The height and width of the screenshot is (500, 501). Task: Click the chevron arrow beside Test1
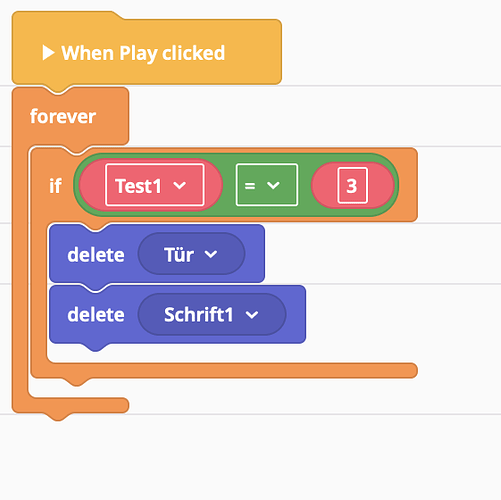coord(180,185)
